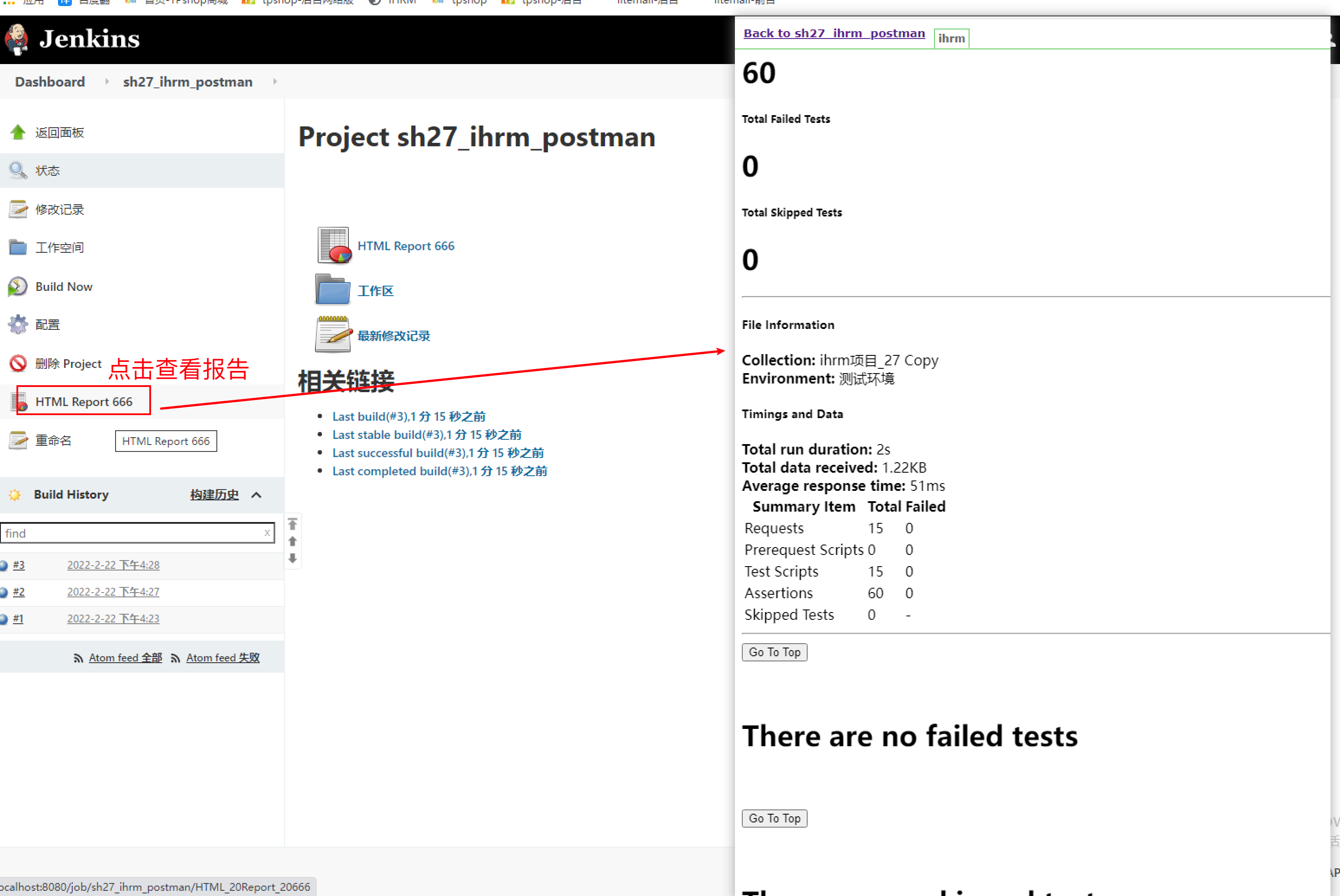
Task: Click the Jenkins butler logo
Action: (x=17, y=39)
